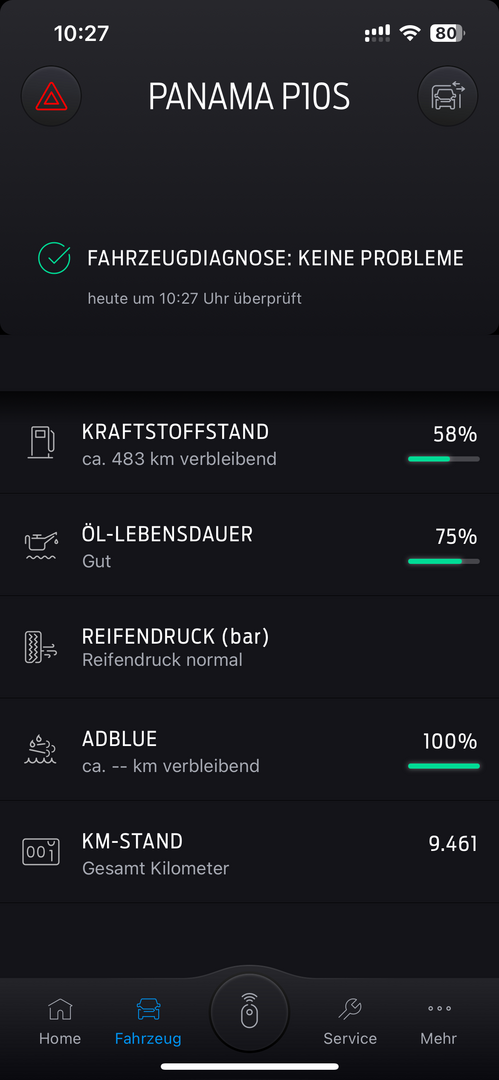Image resolution: width=499 pixels, height=1080 pixels.
Task: Tap the red hazard warning triangle icon
Action: click(x=52, y=96)
